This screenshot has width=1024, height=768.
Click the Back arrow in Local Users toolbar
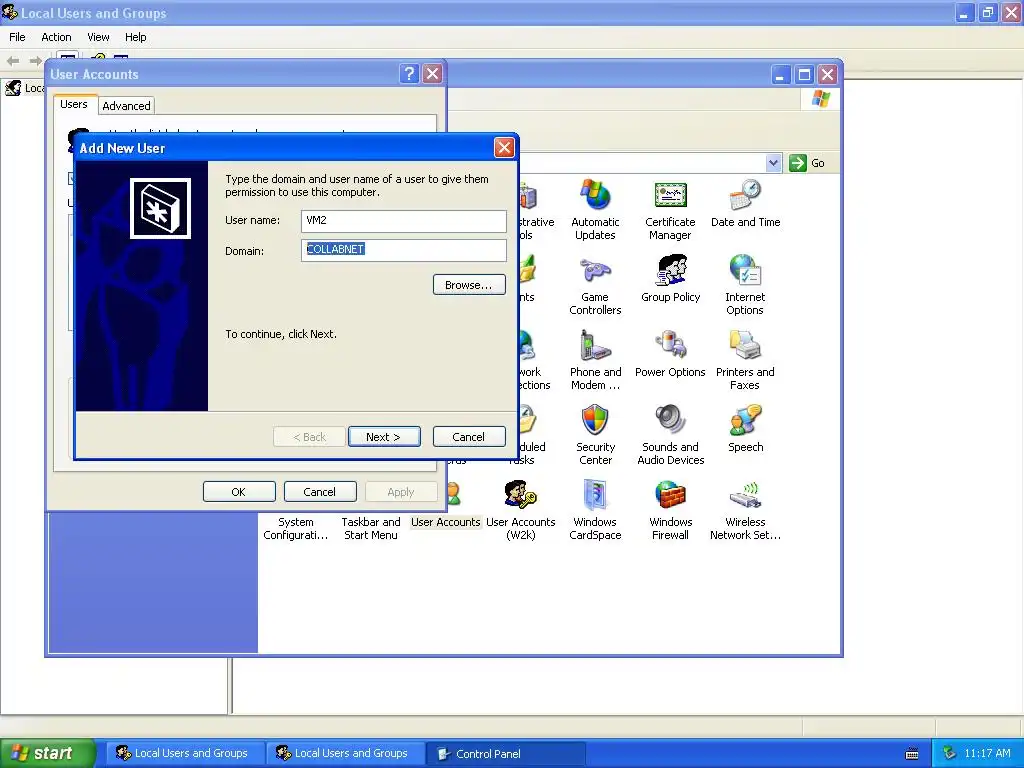pyautogui.click(x=12, y=61)
